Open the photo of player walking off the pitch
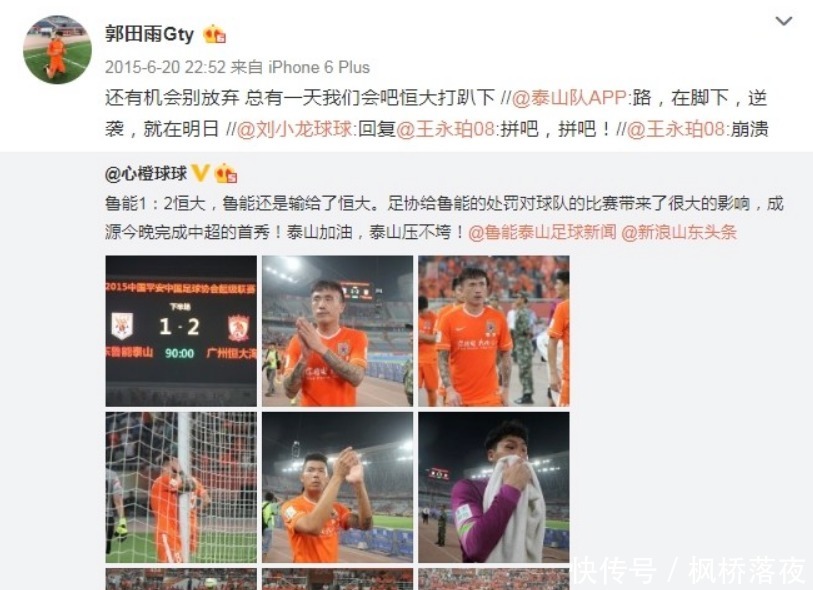The image size is (813, 590). pos(494,331)
